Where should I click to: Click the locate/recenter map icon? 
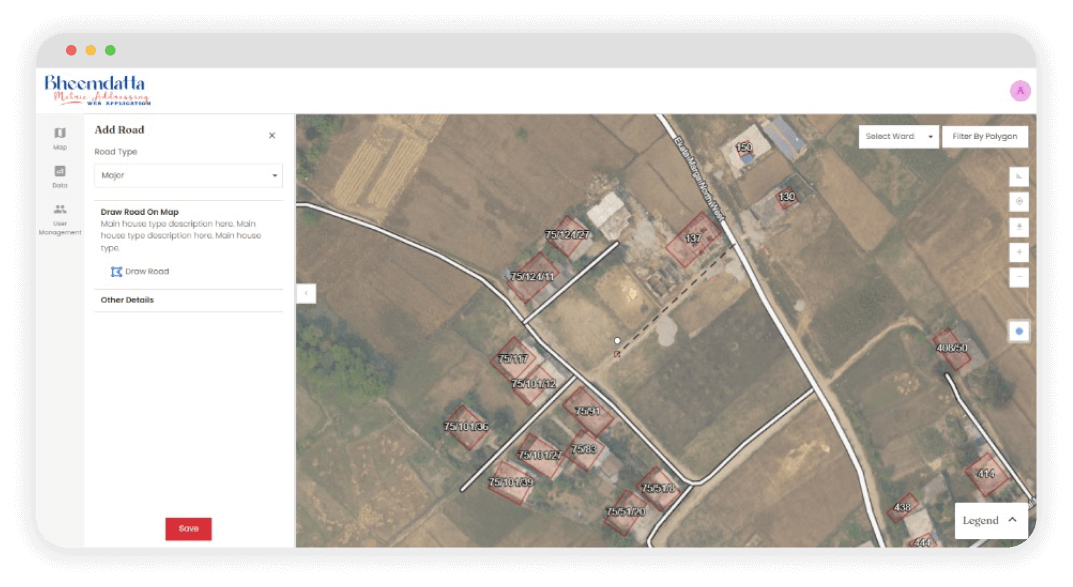click(x=1019, y=202)
